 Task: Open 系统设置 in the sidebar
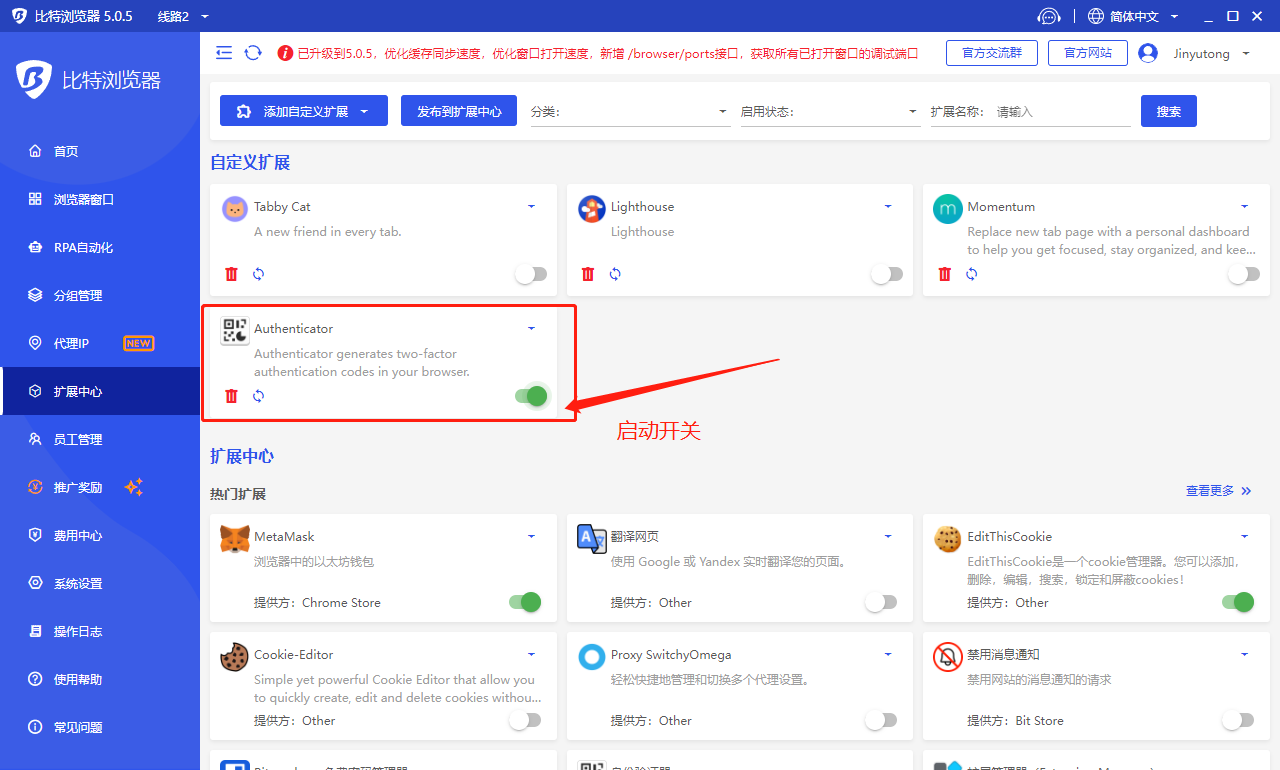(x=100, y=583)
